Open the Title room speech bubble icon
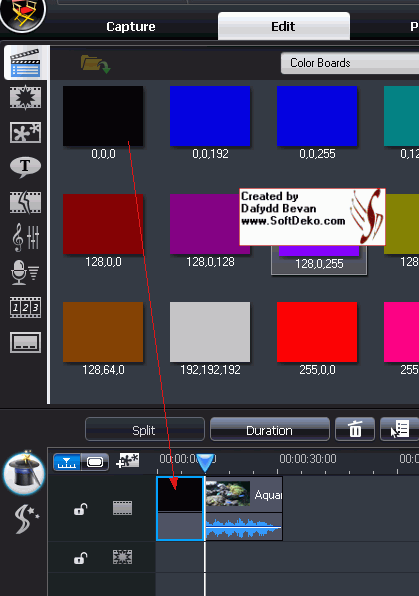Viewport: 419px width, 596px height. 25,167
